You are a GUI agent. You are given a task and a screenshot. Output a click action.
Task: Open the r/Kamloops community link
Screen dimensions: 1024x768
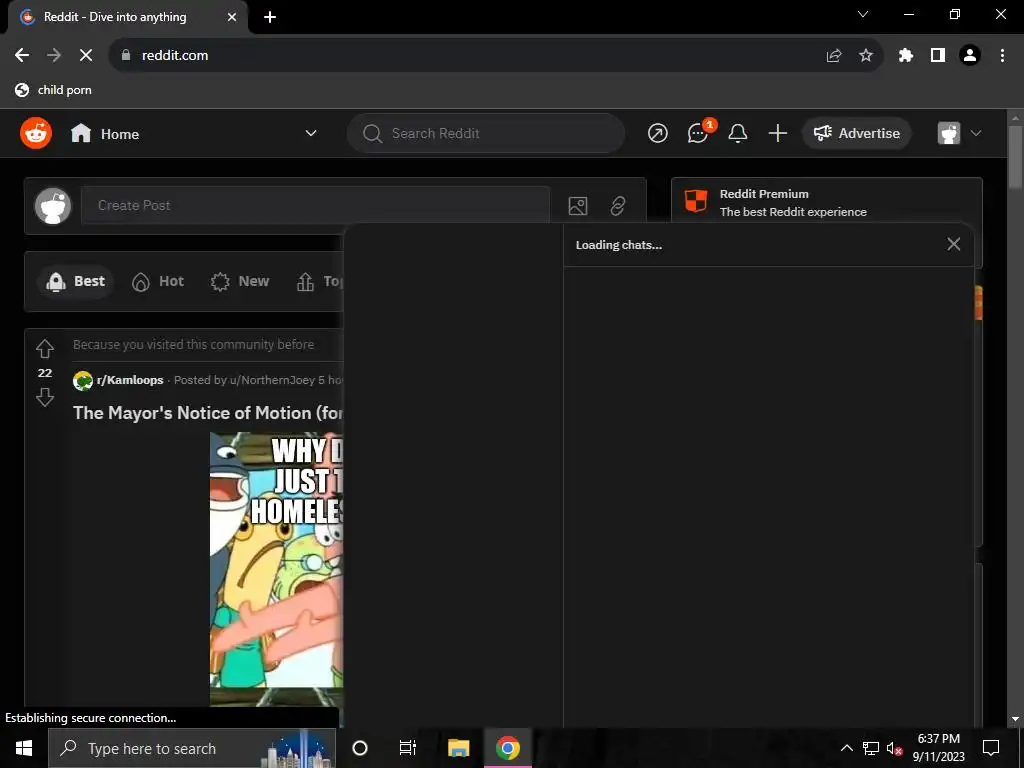tap(130, 380)
